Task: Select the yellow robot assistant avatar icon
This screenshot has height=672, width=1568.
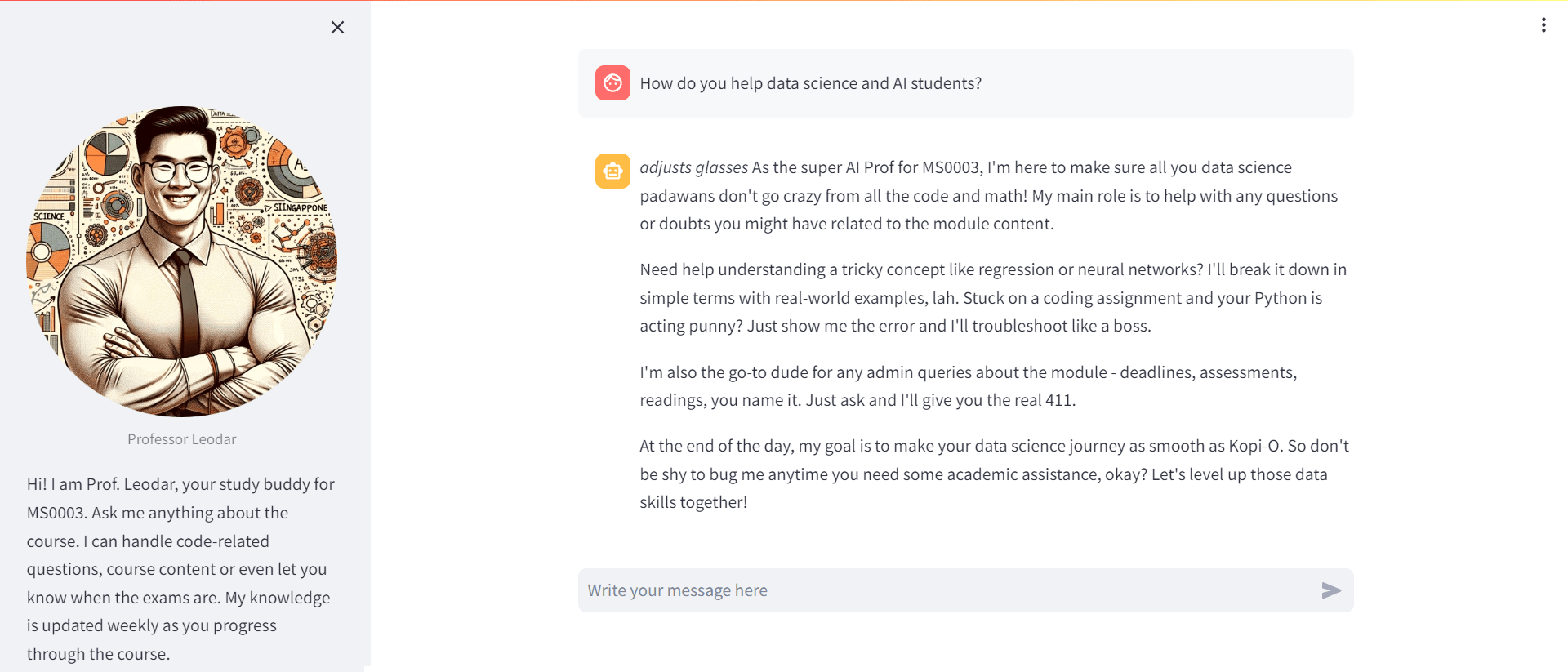Action: [612, 171]
